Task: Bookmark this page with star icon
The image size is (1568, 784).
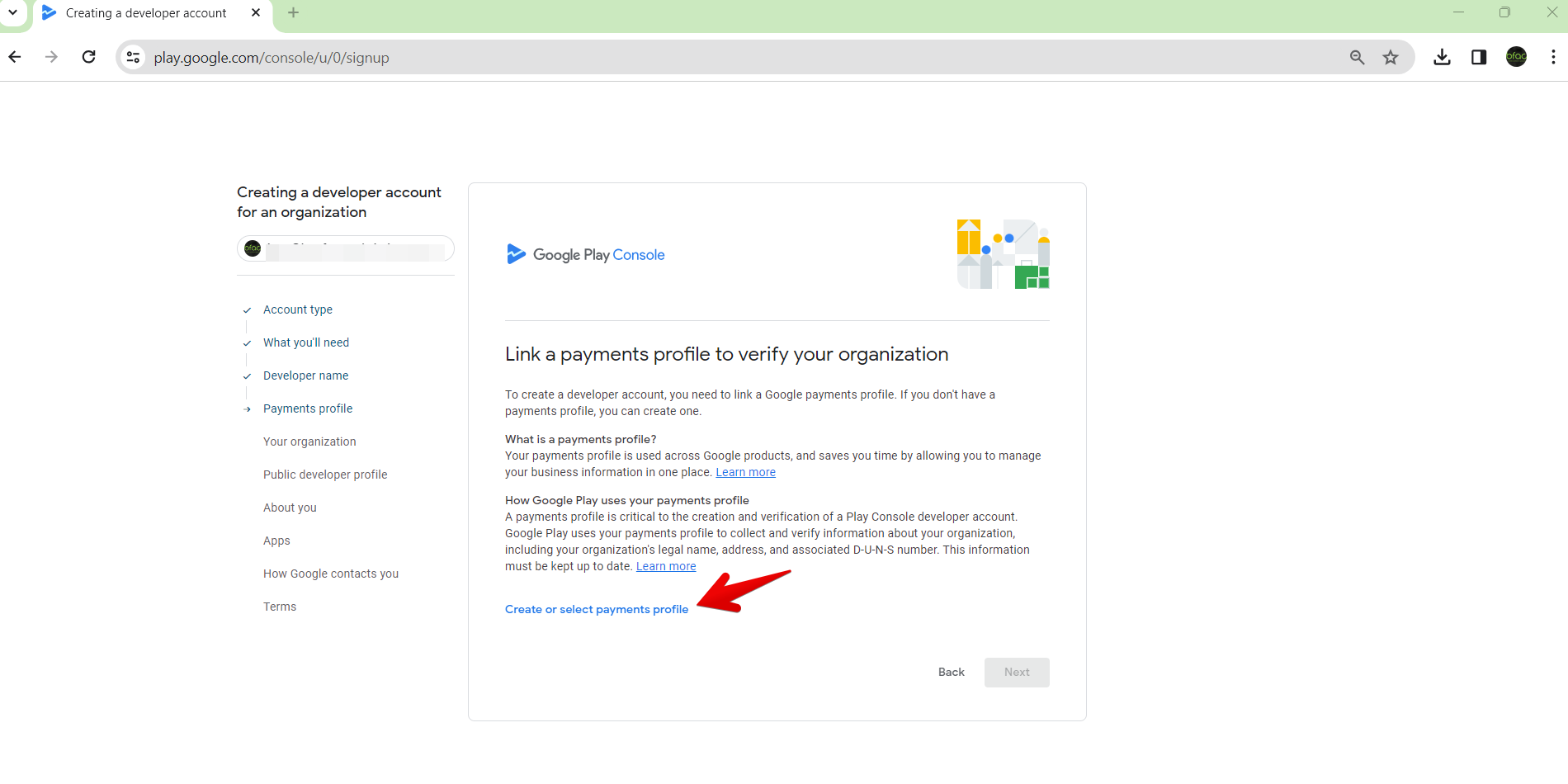Action: (1391, 57)
